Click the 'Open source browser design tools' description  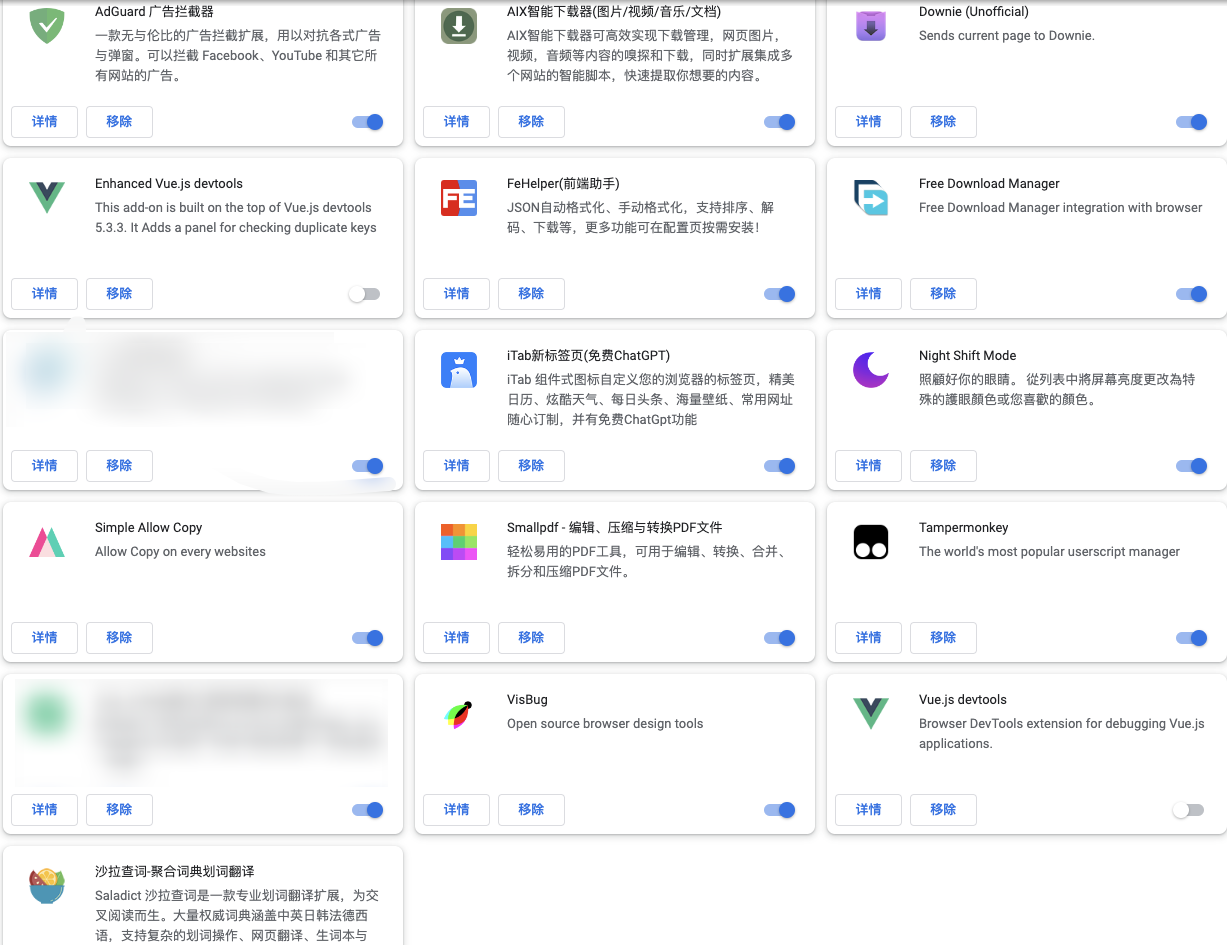tap(605, 724)
